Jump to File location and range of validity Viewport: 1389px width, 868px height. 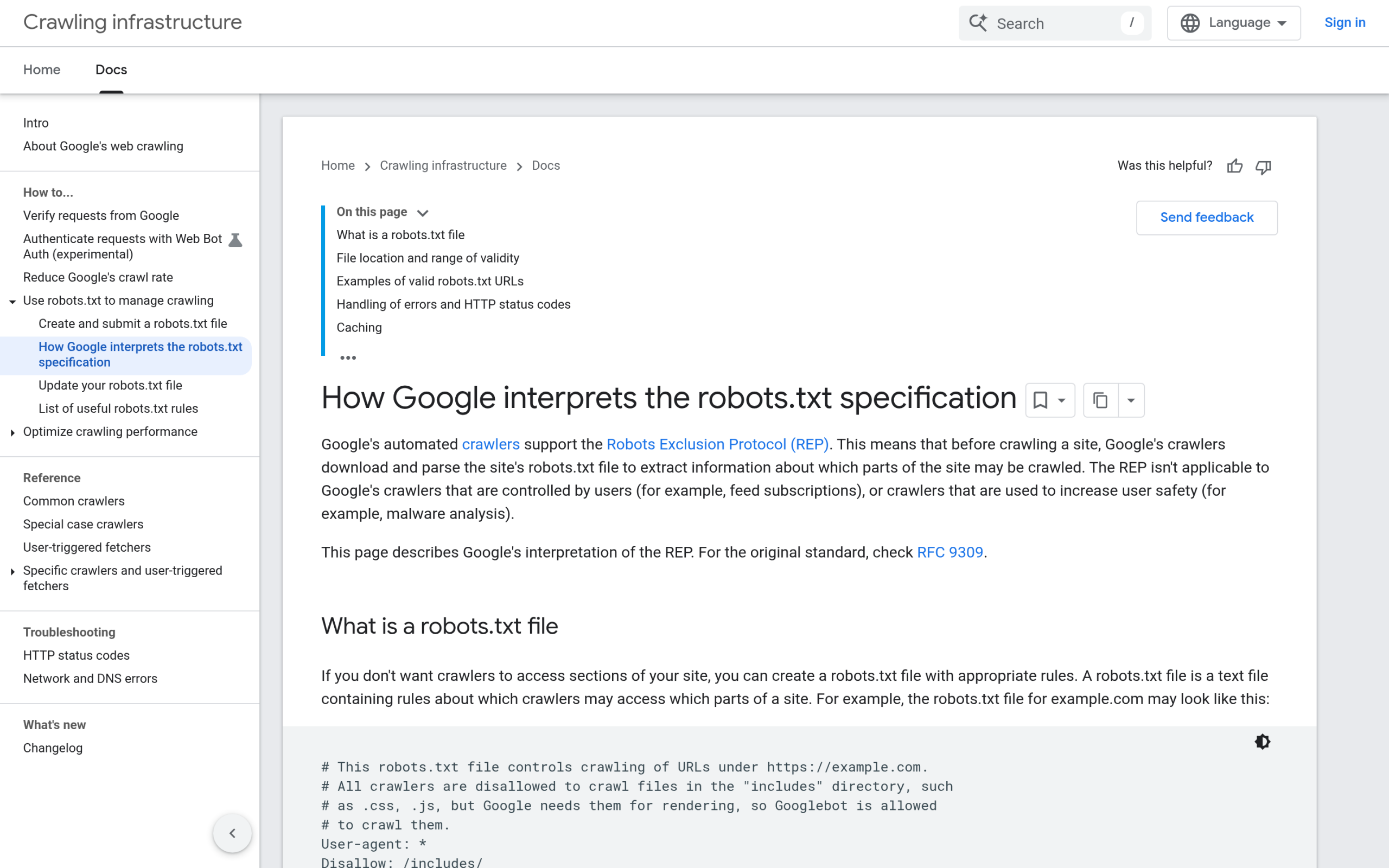[x=428, y=258]
